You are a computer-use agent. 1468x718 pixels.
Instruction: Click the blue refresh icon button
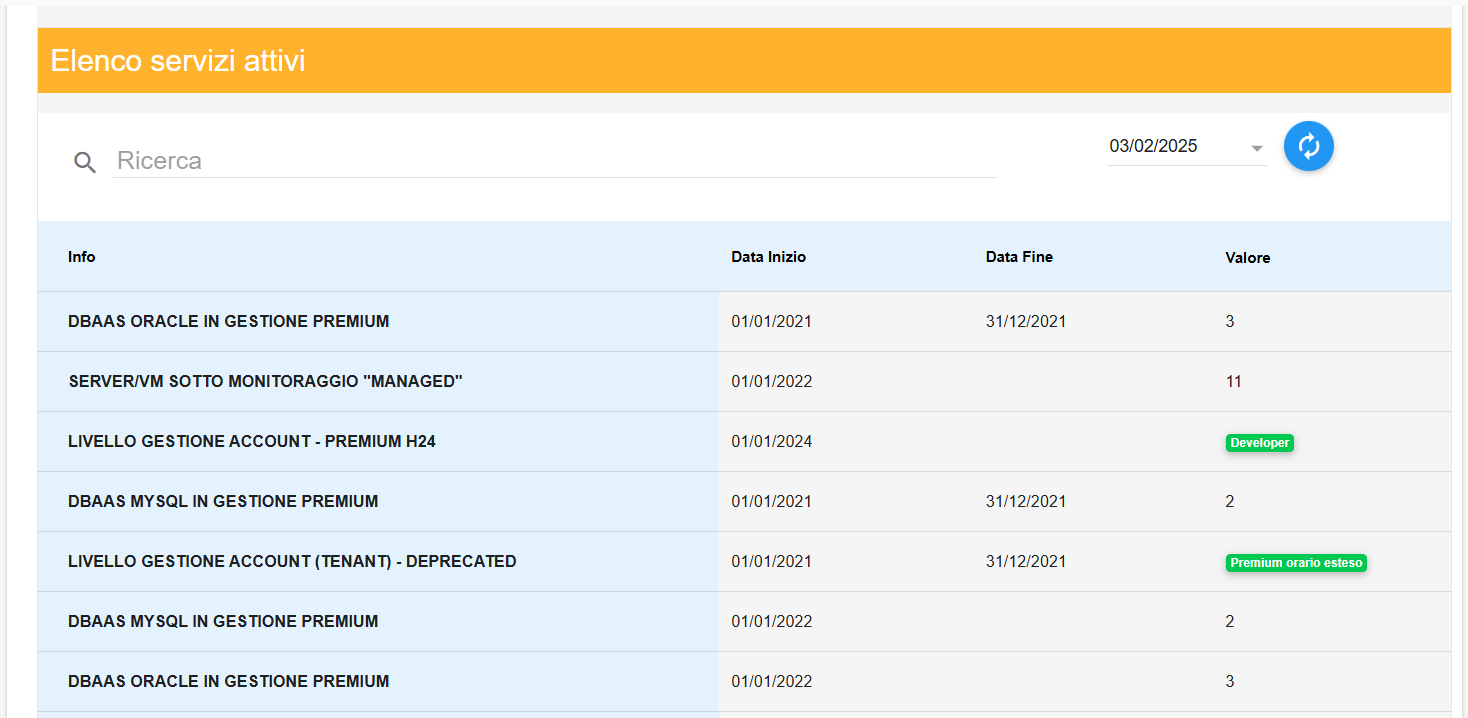[1309, 146]
